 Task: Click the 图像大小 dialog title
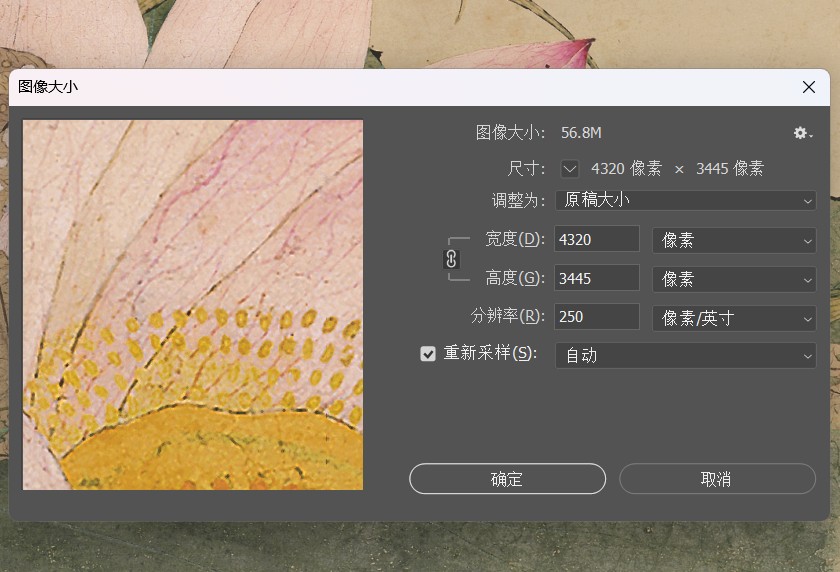coord(48,87)
